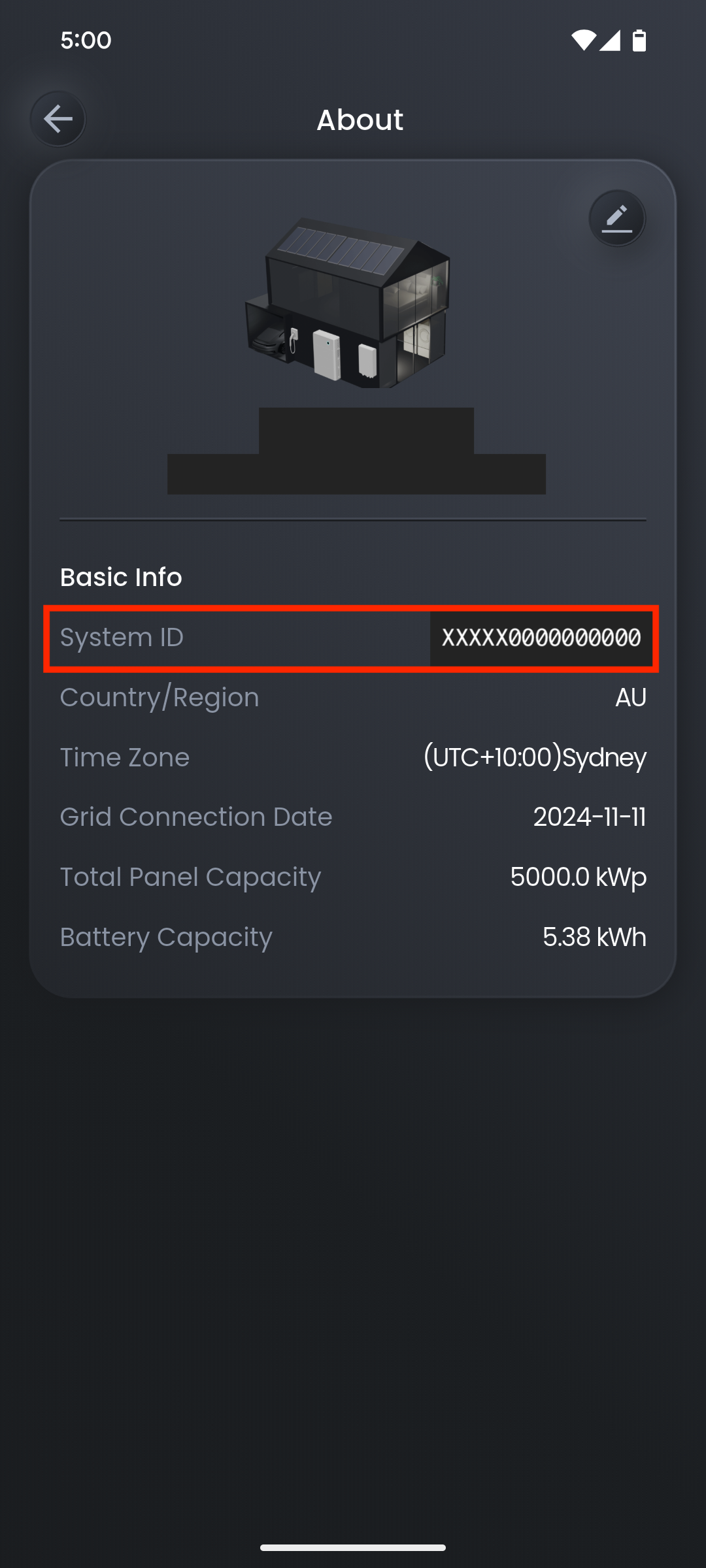Select the AU country value
706x1568 pixels.
coord(631,698)
